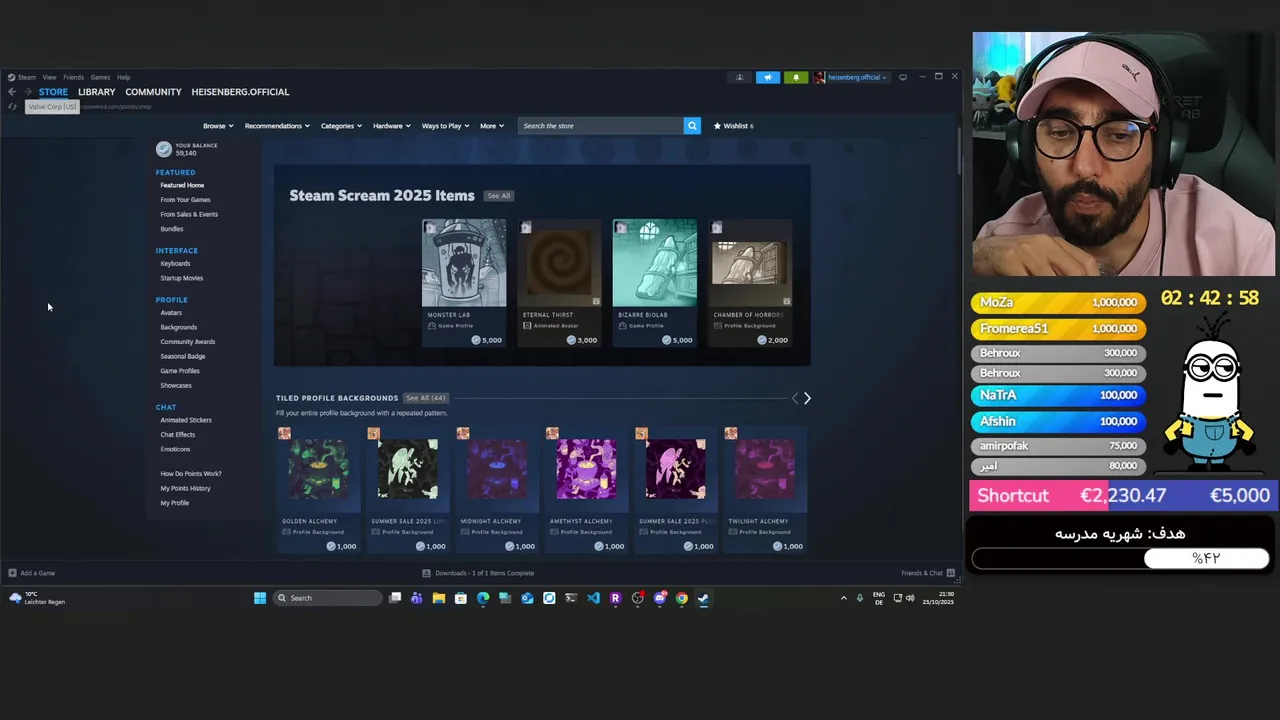
Task: Open Discord from the taskbar
Action: [x=660, y=598]
